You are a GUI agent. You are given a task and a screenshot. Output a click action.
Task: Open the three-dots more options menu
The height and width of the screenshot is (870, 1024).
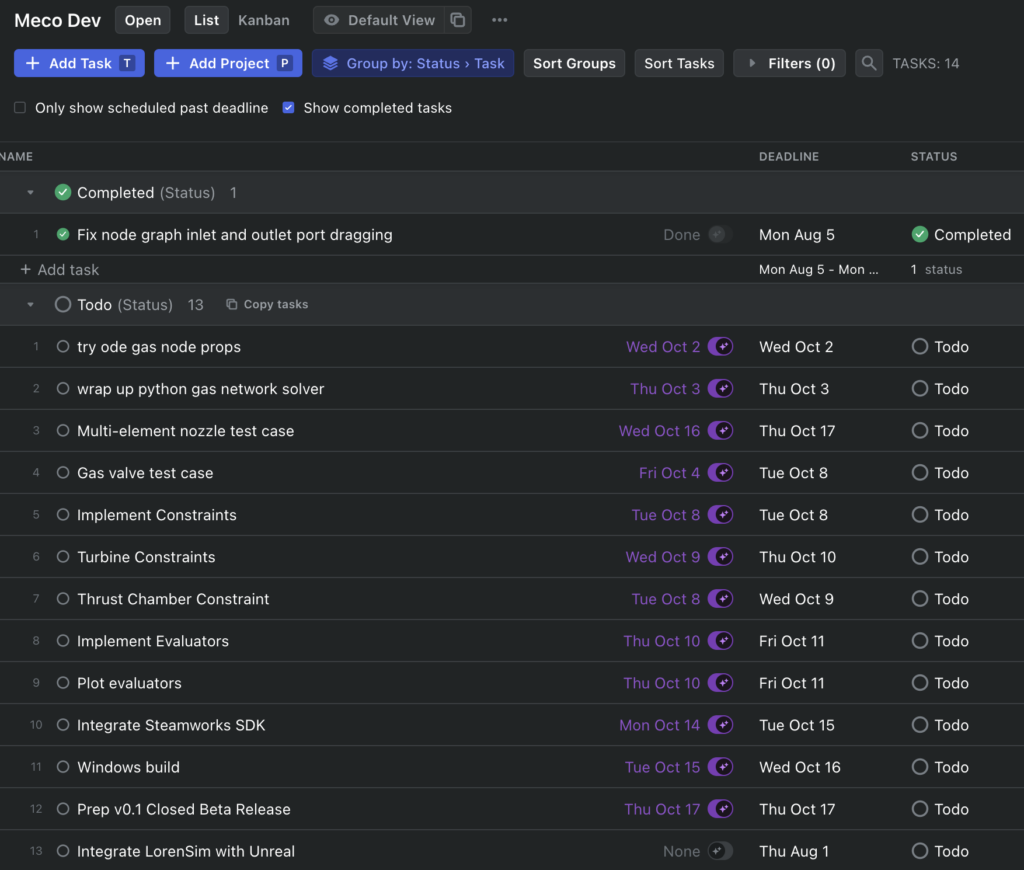pos(500,20)
